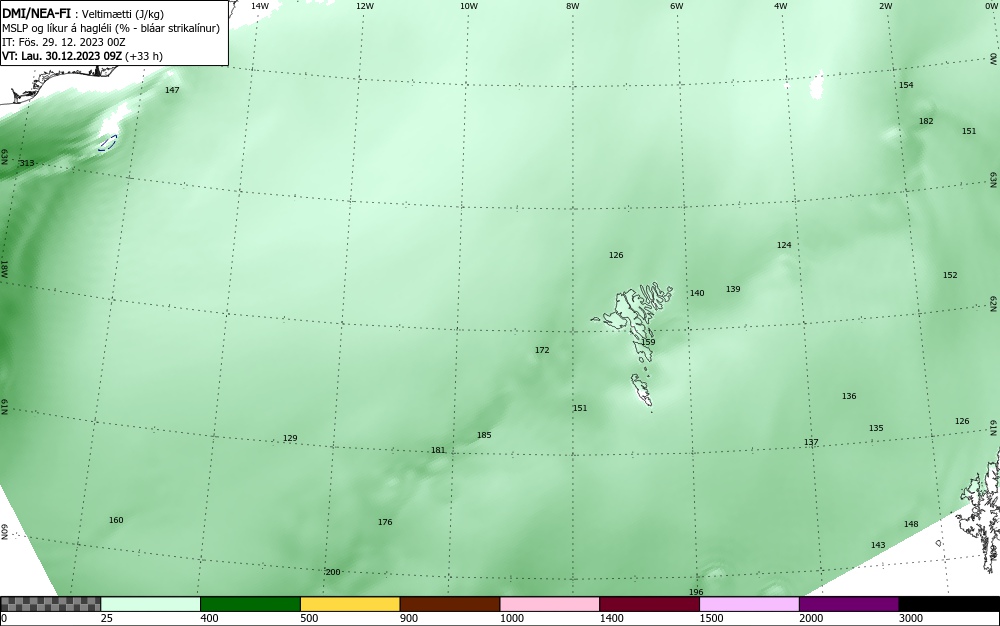
Task: Click the light green 25-400 legend swatch
Action: [151, 604]
